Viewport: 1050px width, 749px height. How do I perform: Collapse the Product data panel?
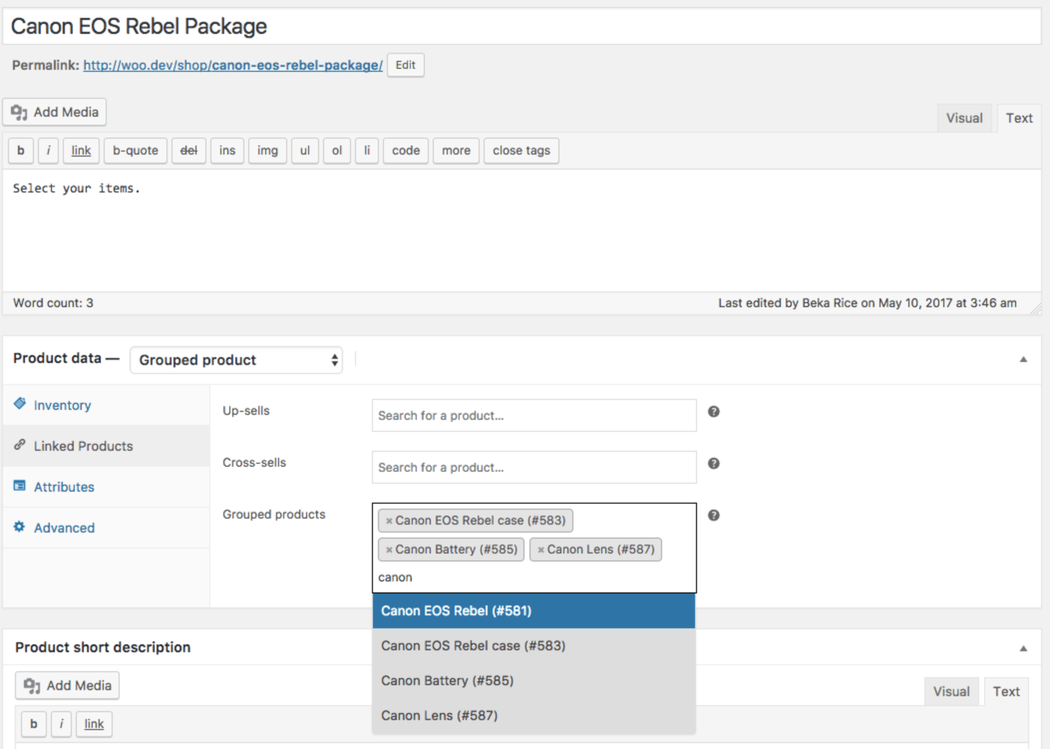(x=1023, y=360)
